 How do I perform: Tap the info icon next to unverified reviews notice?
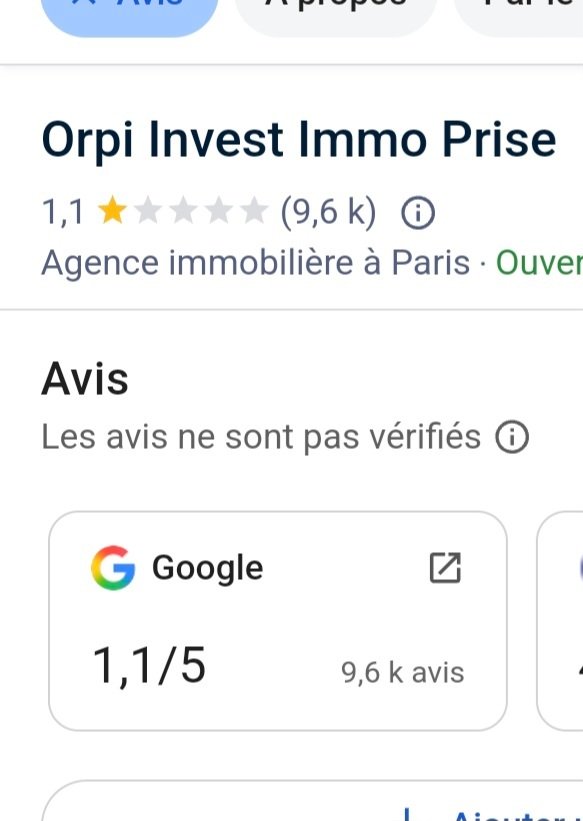(512, 437)
